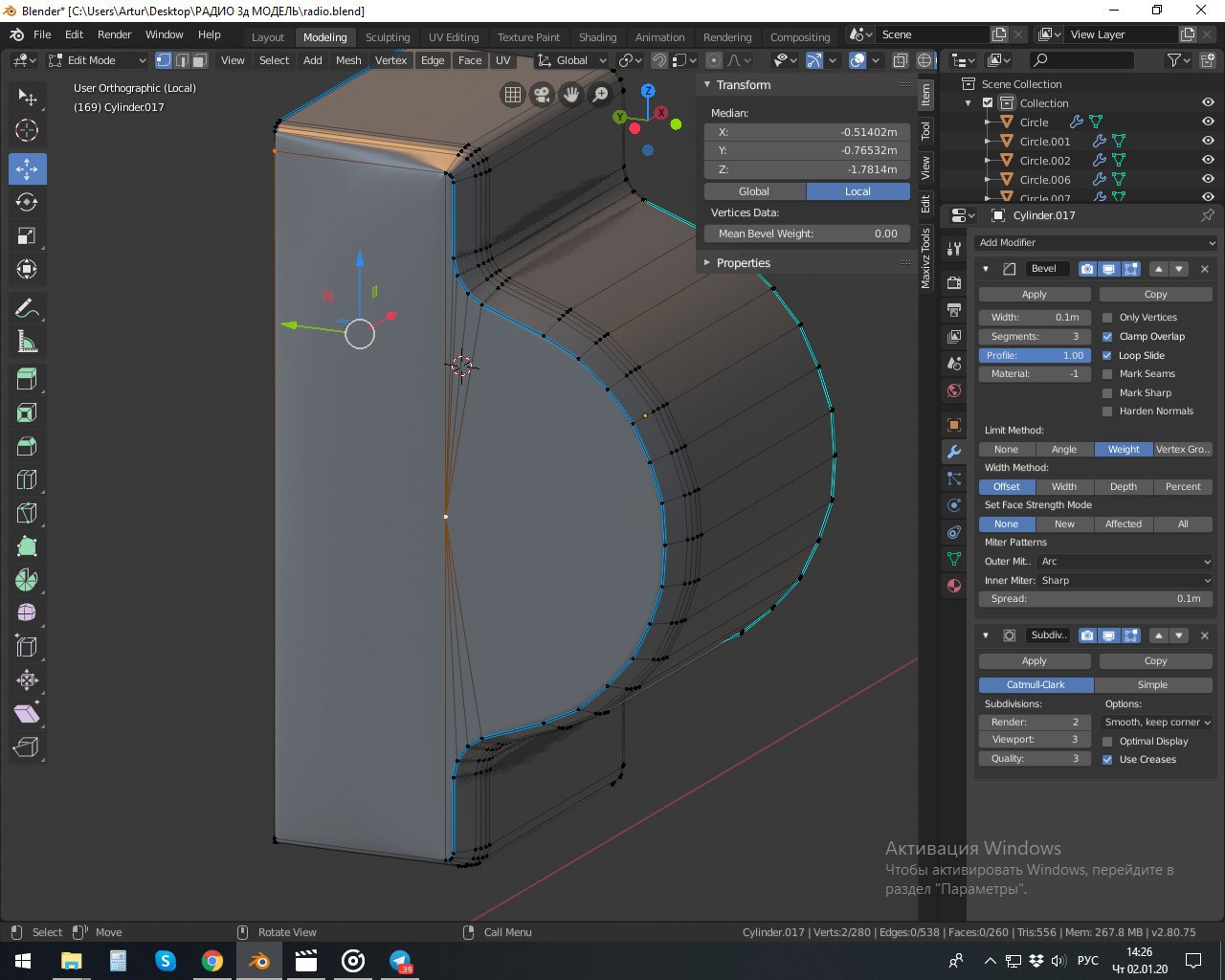Image resolution: width=1225 pixels, height=980 pixels.
Task: Toggle Only Vertices checkbox
Action: 1107,318
